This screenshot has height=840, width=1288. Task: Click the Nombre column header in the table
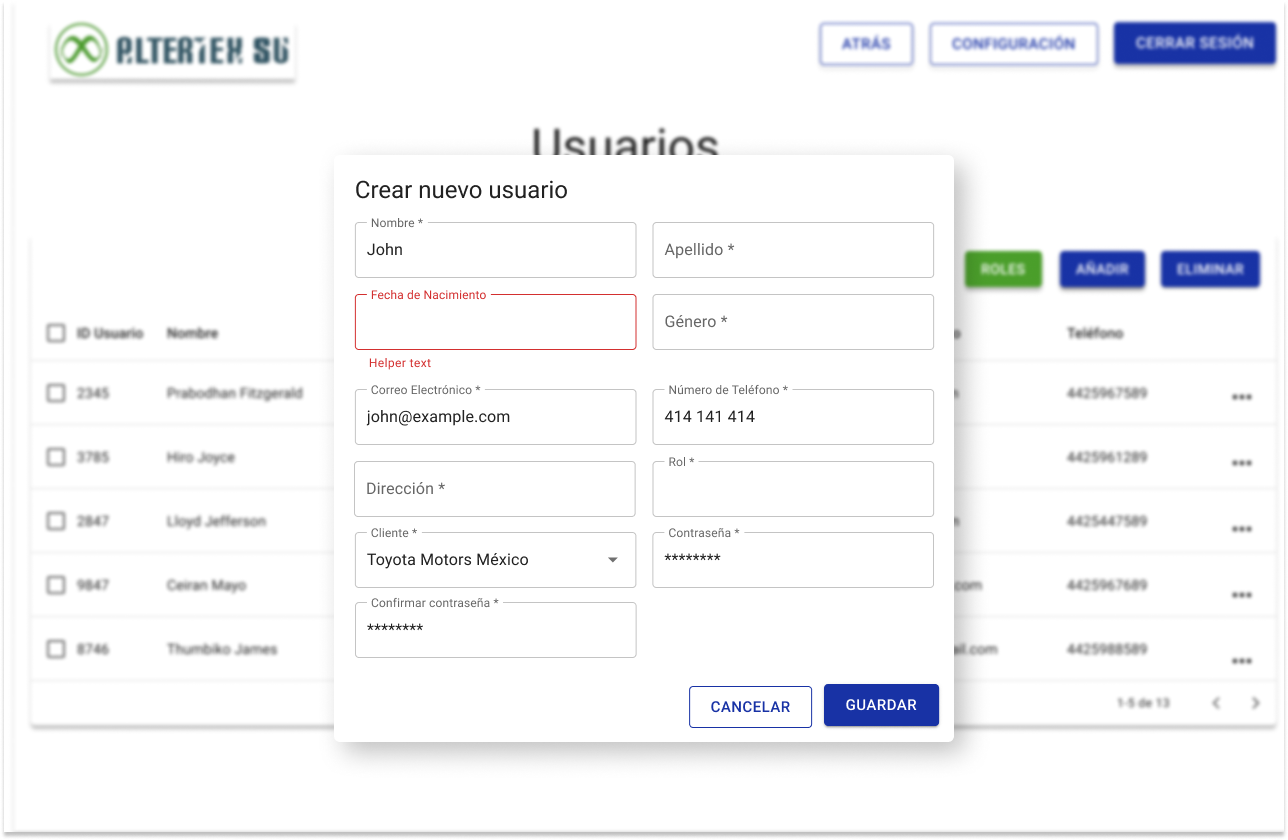click(192, 333)
